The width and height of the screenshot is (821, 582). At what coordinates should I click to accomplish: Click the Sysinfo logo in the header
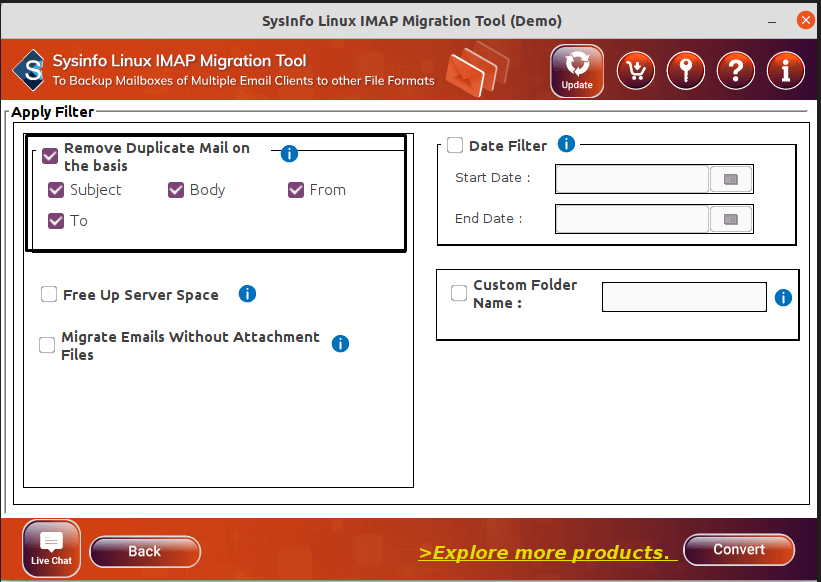(30, 70)
